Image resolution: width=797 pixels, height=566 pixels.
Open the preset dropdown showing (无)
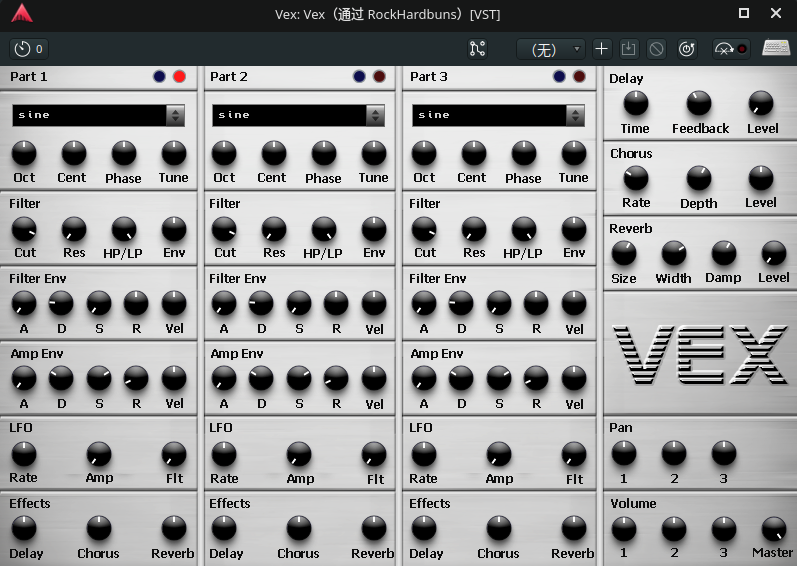pos(550,49)
